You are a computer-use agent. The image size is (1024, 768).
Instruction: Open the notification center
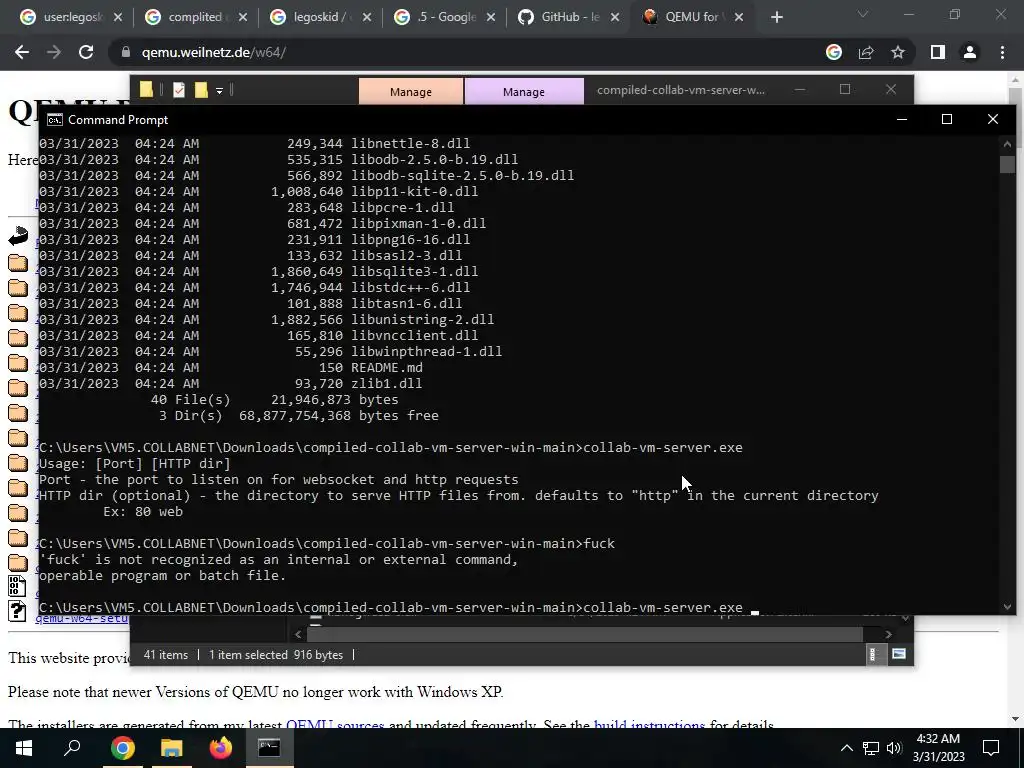(x=991, y=748)
